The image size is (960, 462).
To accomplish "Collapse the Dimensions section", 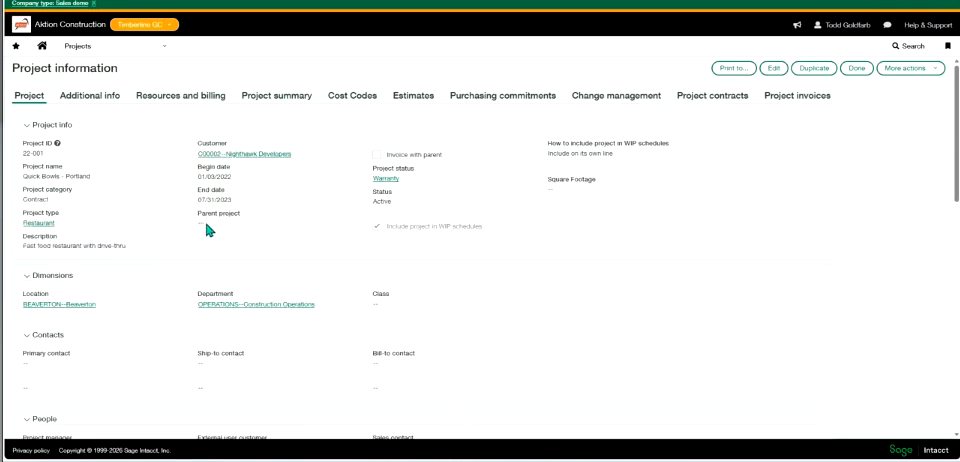I will tap(26, 275).
